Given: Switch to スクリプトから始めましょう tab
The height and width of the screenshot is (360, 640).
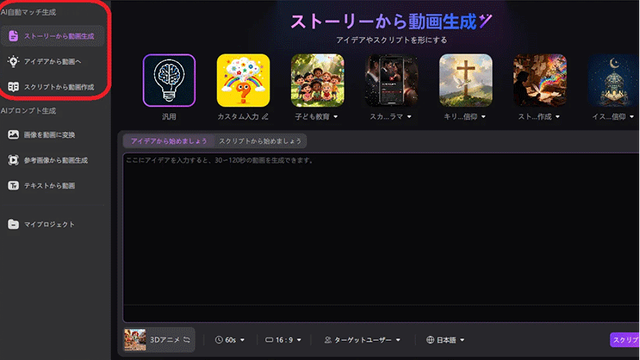Looking at the screenshot, I should (x=260, y=141).
